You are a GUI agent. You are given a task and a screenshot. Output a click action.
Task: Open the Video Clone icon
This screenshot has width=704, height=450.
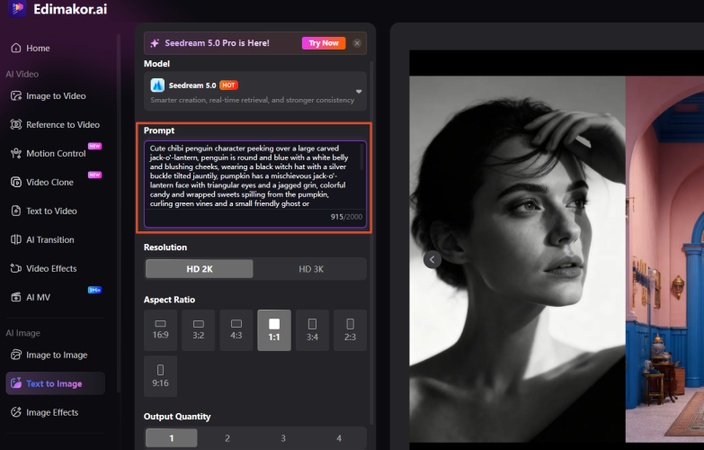pos(16,182)
